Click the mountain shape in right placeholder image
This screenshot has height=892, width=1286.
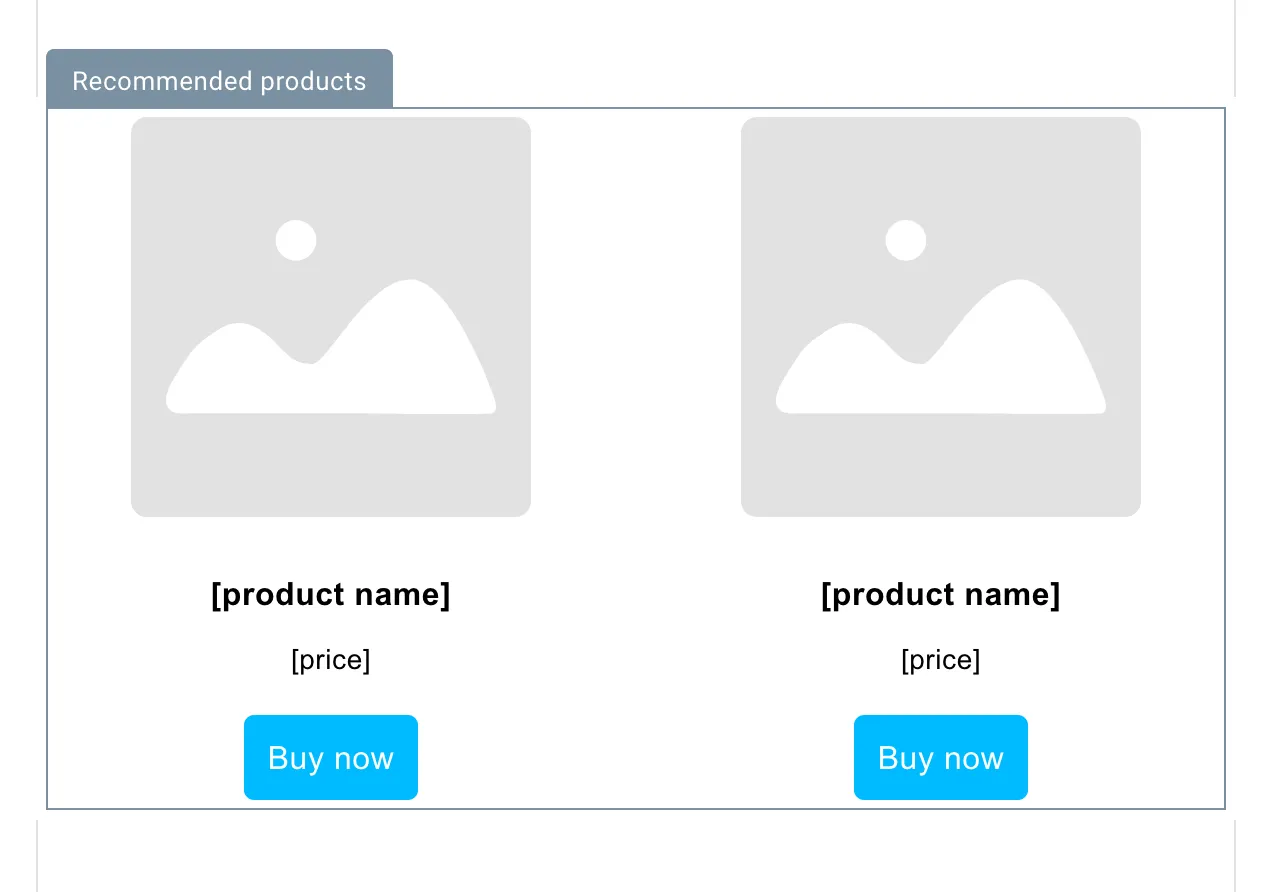(941, 347)
